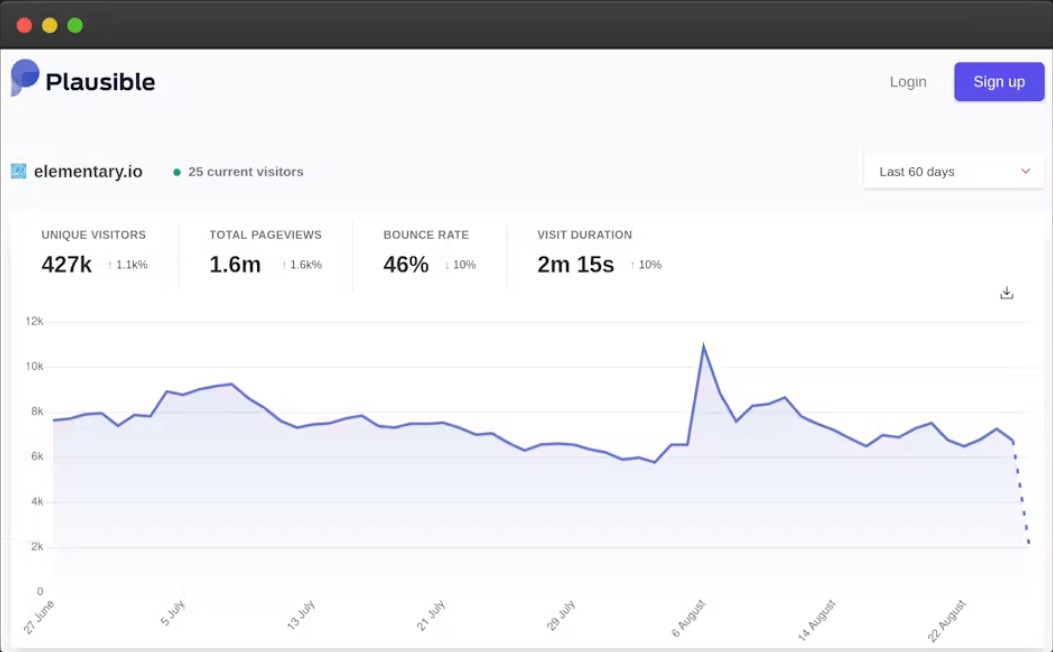Click the 2m 15s duration value
The image size is (1053, 652).
click(x=576, y=265)
